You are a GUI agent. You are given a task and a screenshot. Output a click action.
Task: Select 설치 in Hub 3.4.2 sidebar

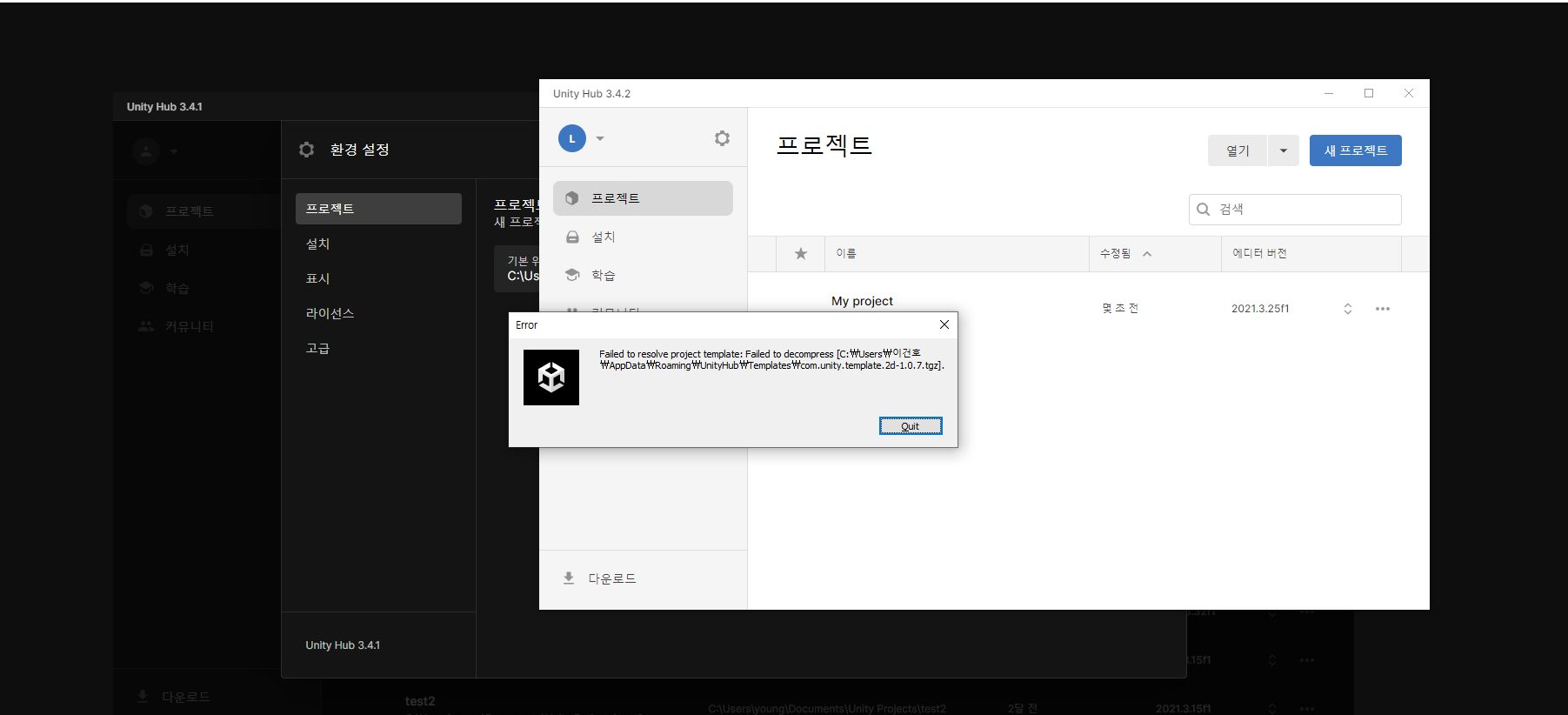click(x=643, y=237)
